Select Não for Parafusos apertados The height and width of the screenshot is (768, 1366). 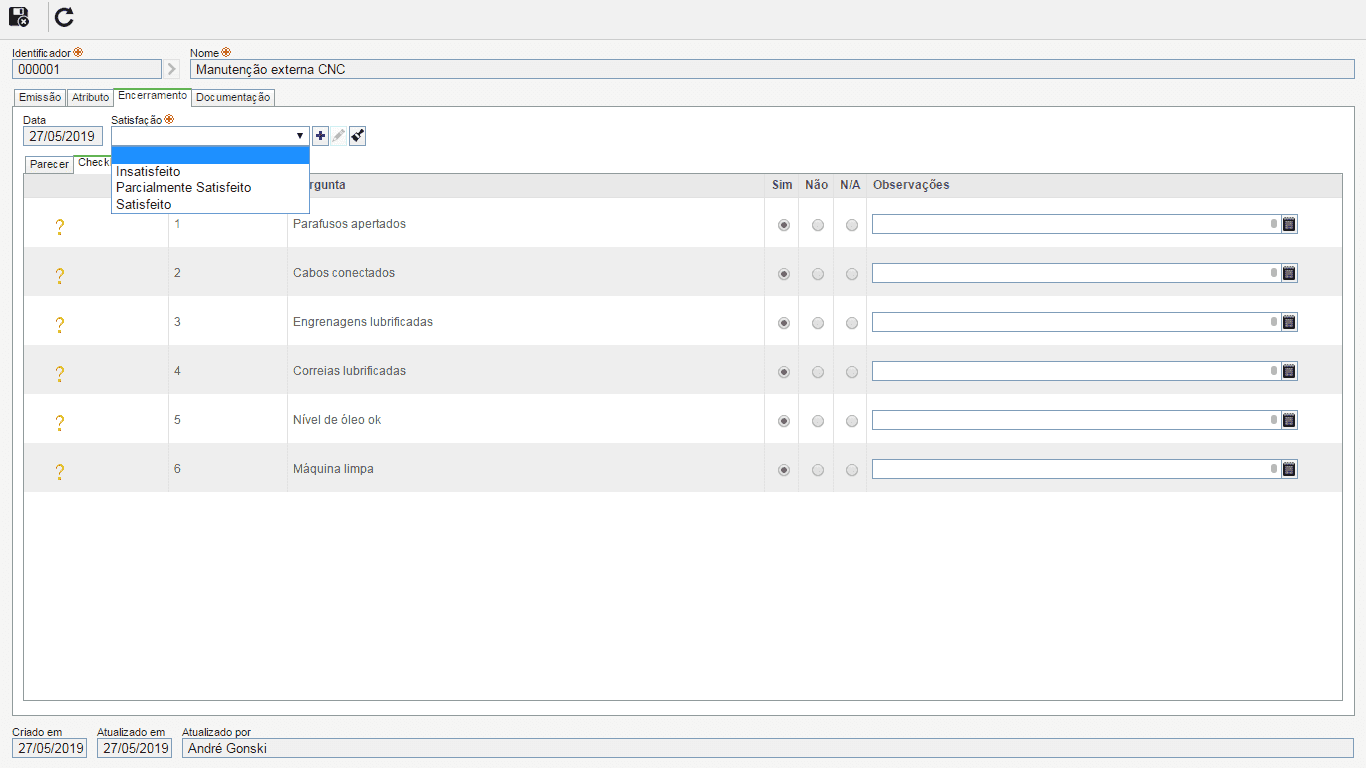click(818, 225)
